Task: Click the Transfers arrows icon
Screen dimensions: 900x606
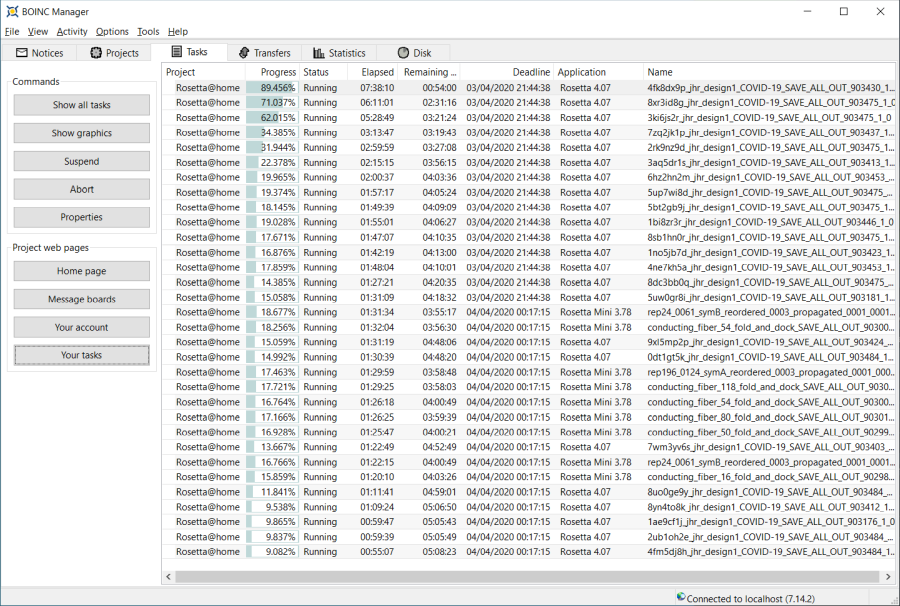Action: [244, 53]
